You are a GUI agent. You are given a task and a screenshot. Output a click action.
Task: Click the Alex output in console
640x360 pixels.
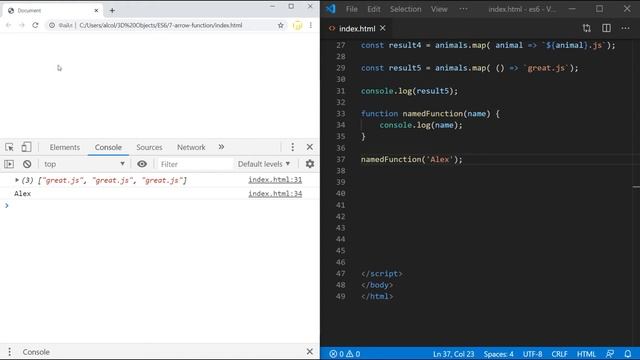click(x=22, y=194)
